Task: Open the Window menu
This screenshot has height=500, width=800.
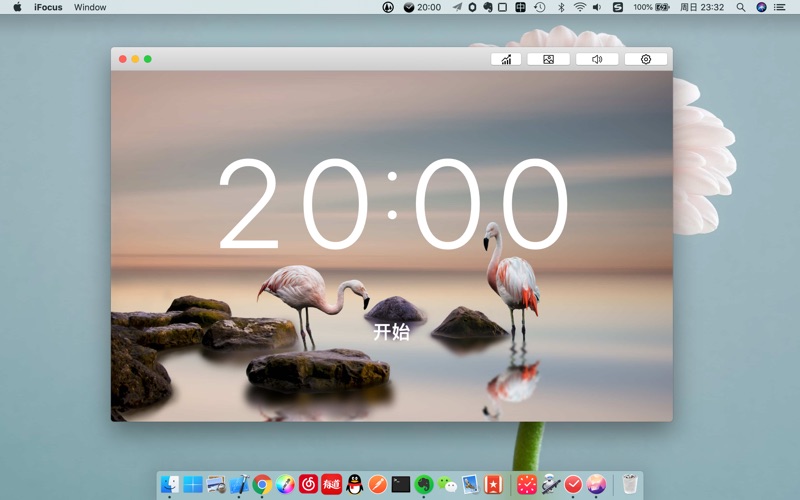Action: coord(90,7)
